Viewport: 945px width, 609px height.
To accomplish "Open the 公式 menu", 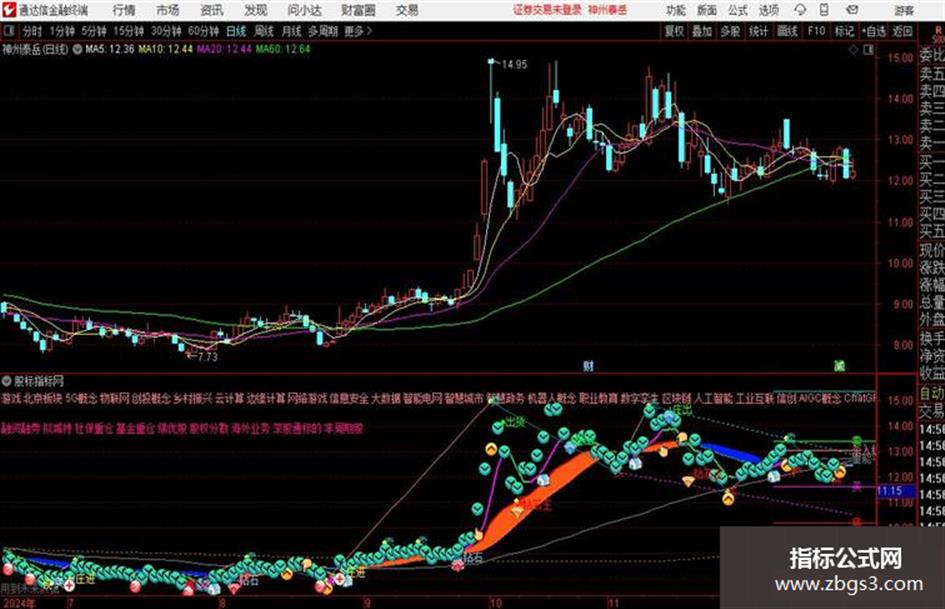I will (x=738, y=10).
